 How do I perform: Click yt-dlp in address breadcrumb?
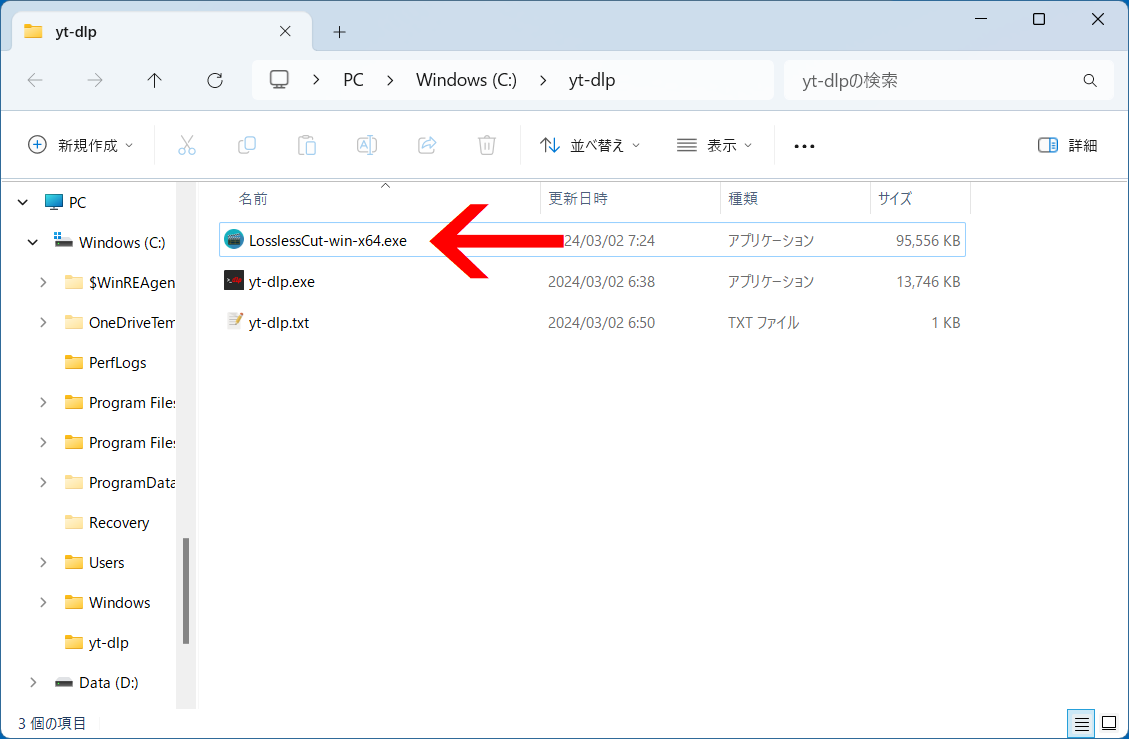coord(592,80)
